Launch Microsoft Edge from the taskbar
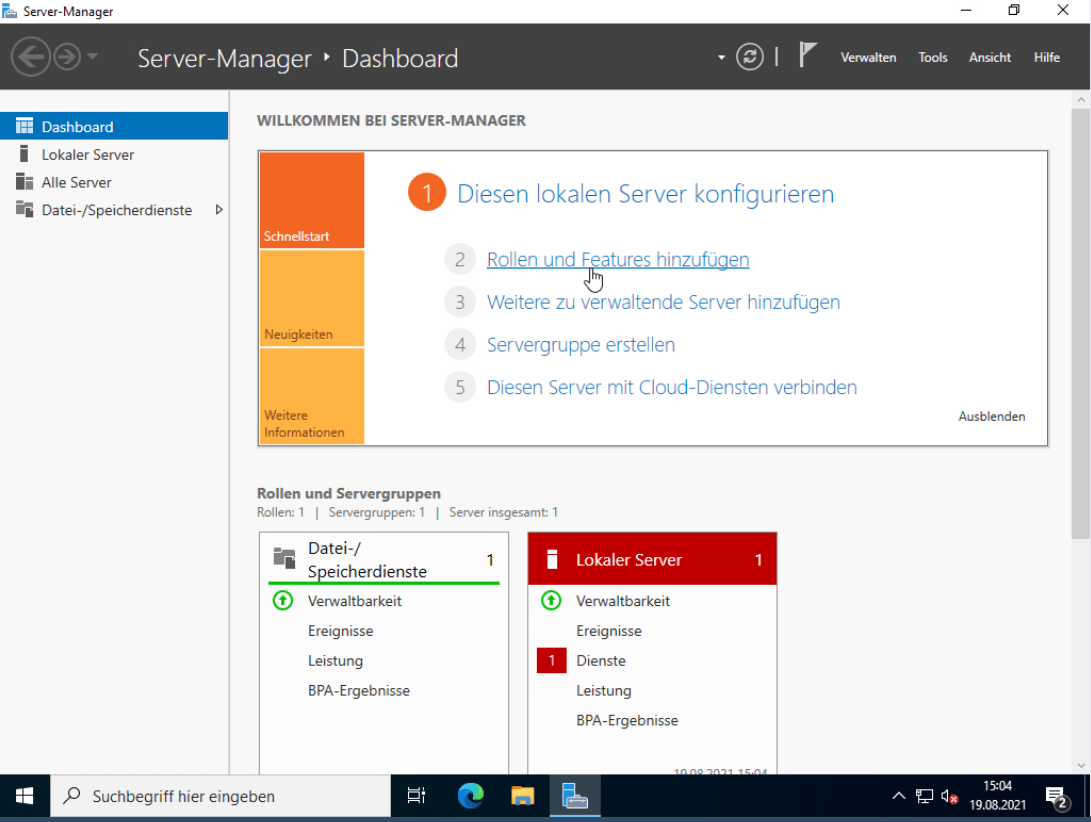1091x822 pixels. (470, 796)
